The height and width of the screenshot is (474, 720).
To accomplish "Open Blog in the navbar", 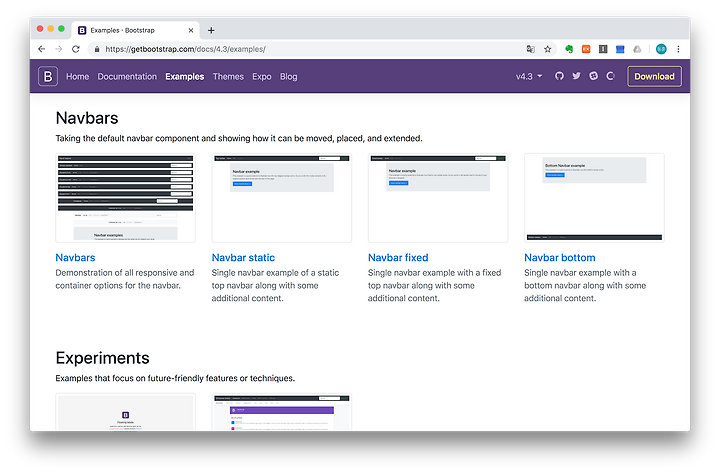I will (x=288, y=76).
